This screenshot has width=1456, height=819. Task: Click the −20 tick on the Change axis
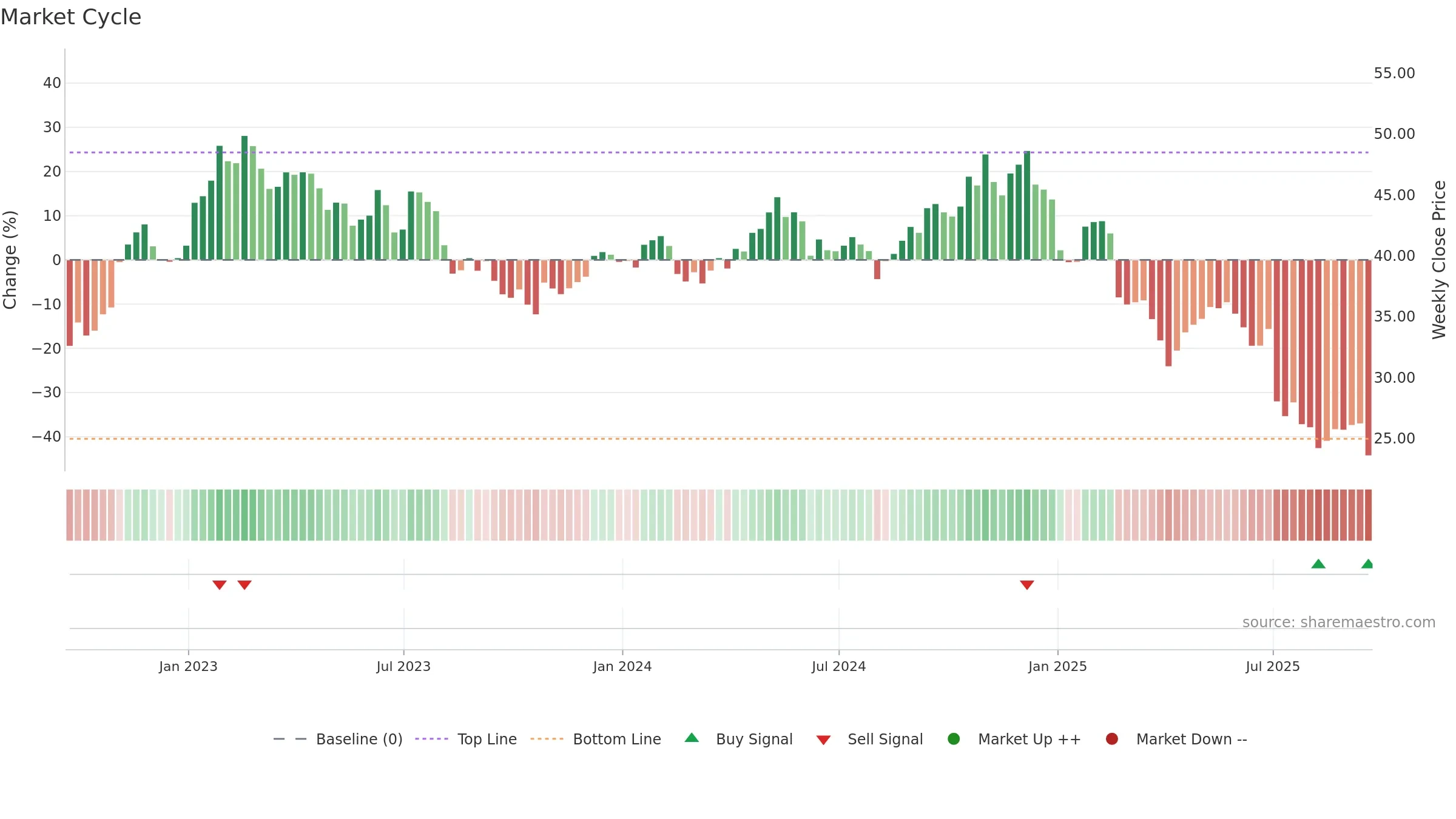click(x=47, y=349)
